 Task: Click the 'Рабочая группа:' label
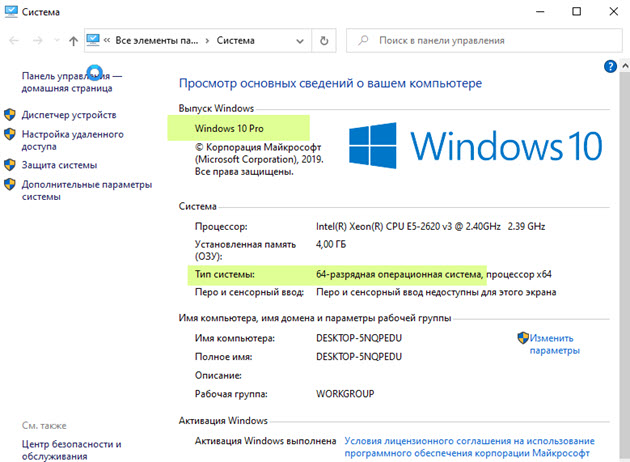(231, 394)
